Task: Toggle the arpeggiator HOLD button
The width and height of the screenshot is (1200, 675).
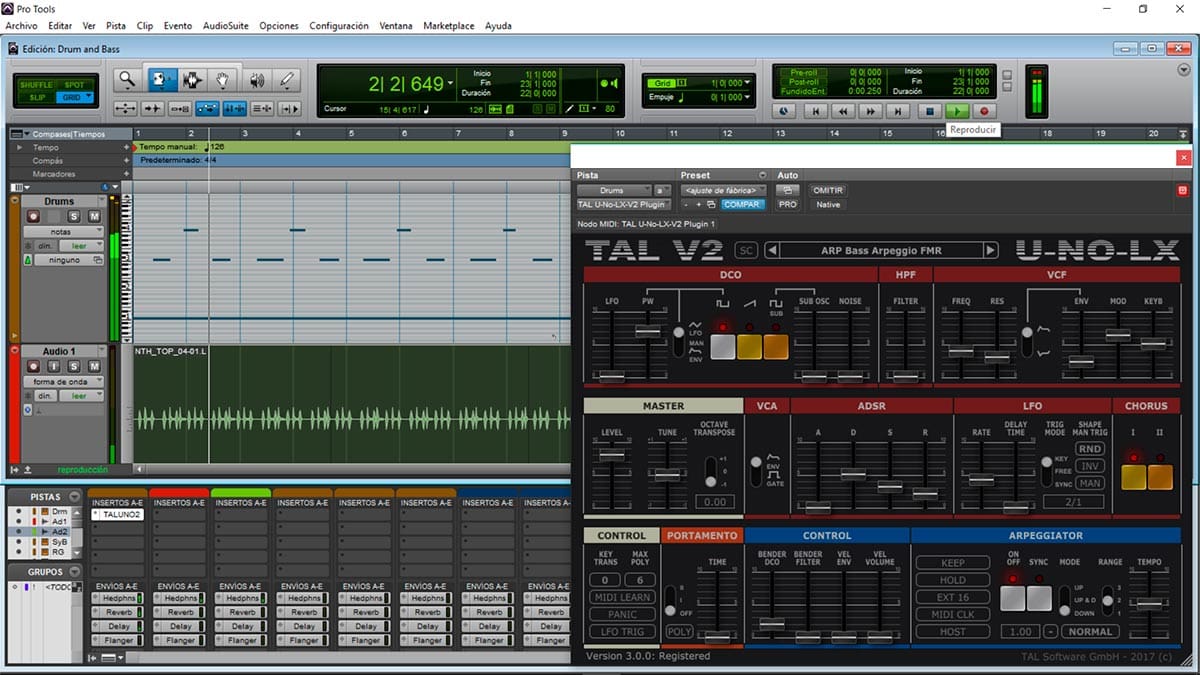Action: click(953, 580)
